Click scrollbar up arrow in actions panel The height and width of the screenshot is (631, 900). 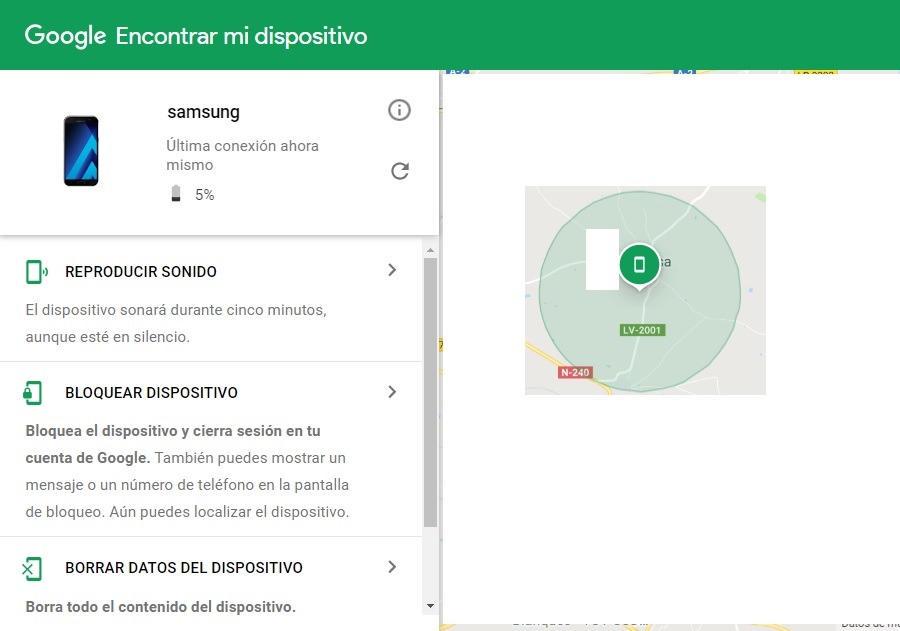tap(430, 250)
